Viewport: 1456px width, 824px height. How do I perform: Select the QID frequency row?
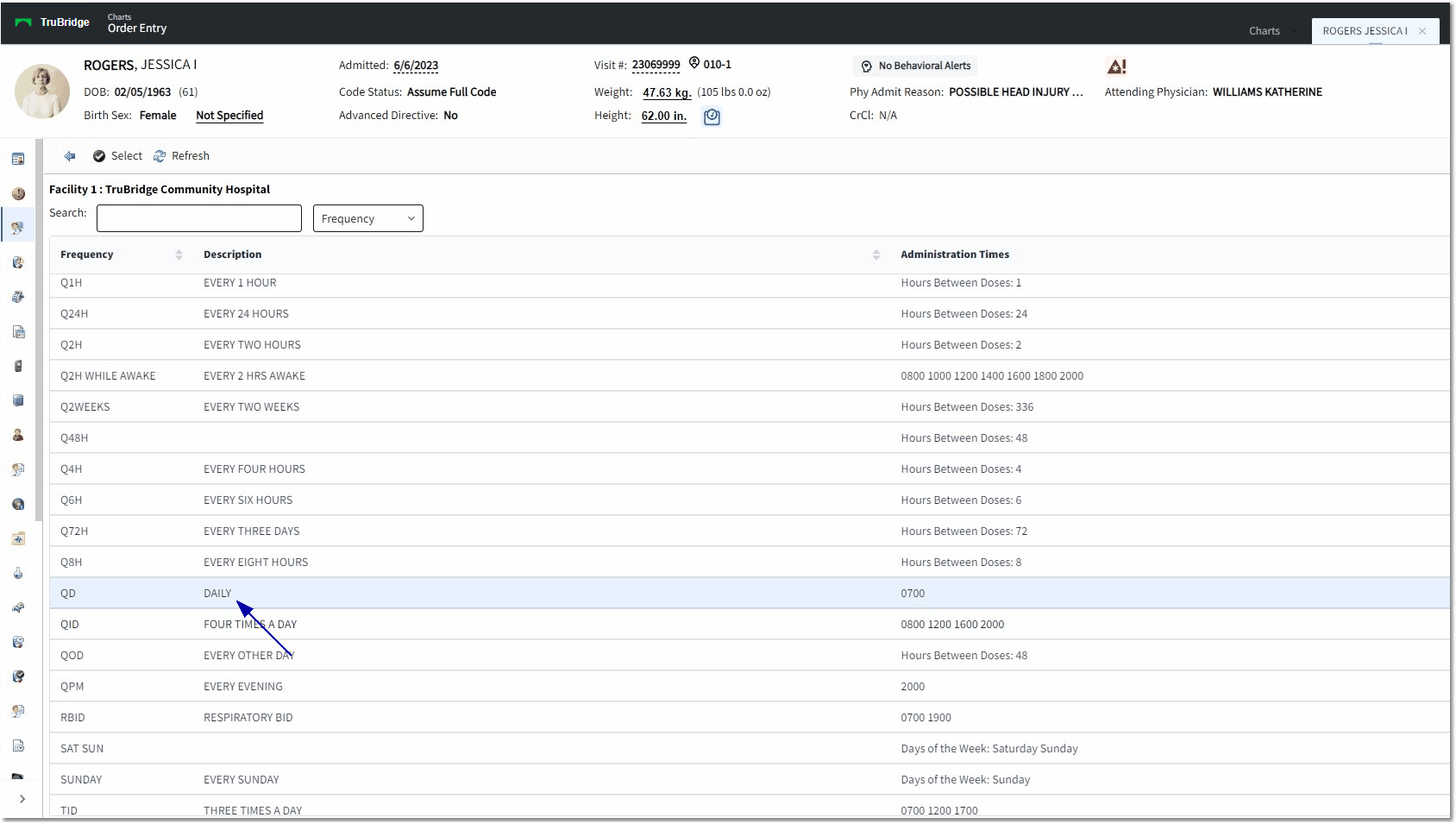750,624
